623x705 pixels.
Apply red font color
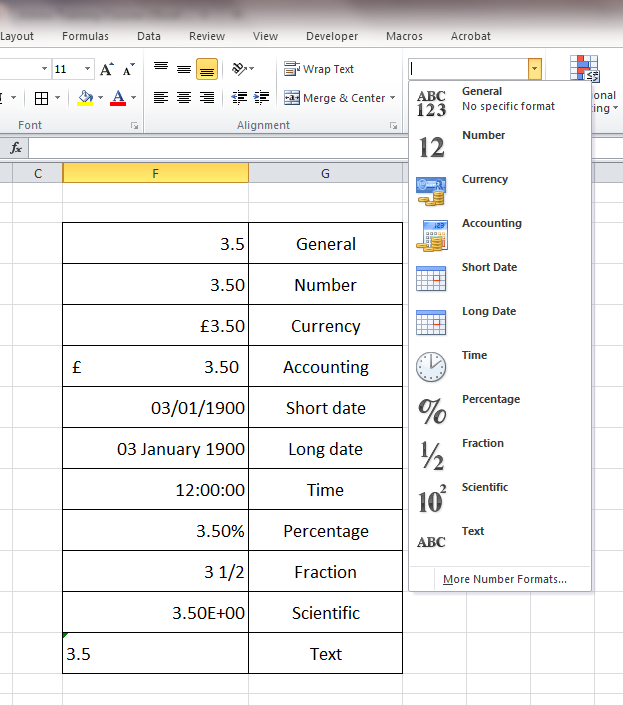tap(118, 98)
